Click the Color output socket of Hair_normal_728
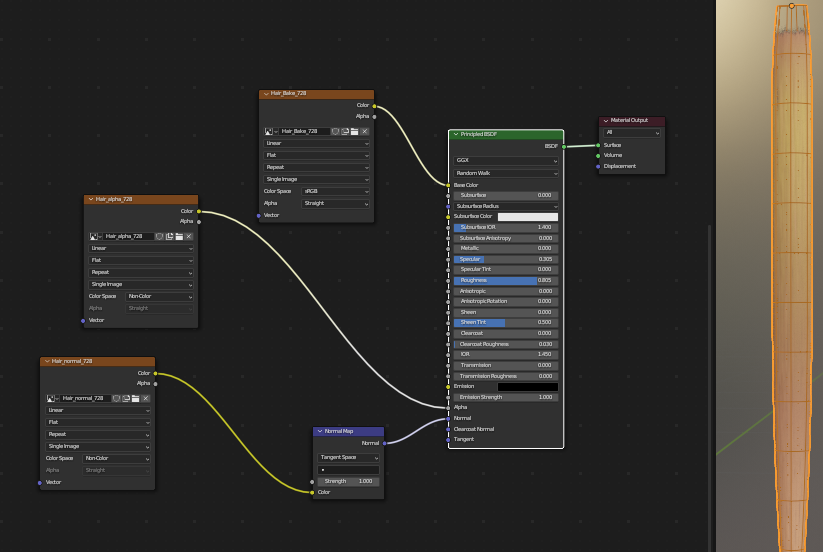Viewport: 823px width, 552px height. 155,373
